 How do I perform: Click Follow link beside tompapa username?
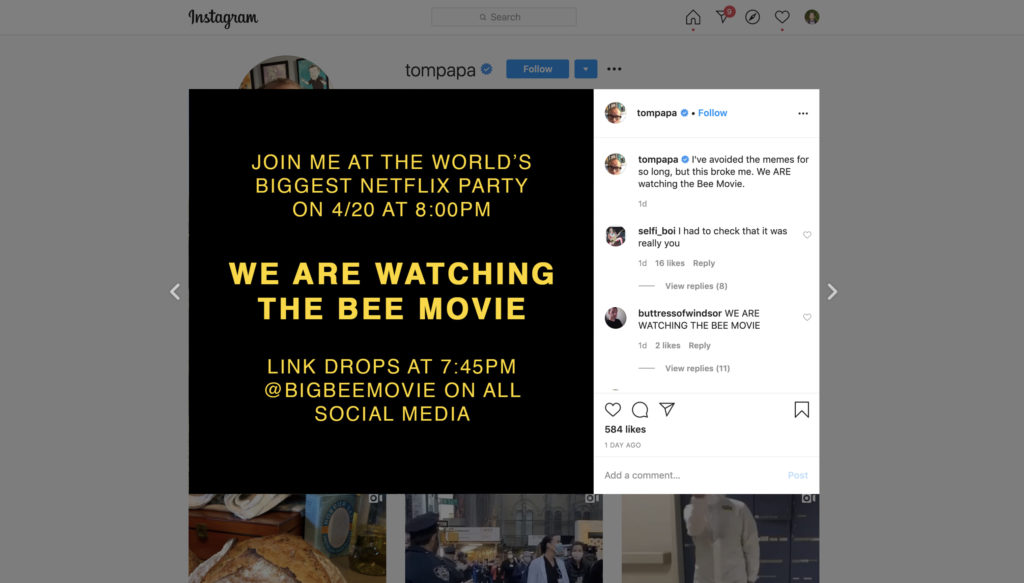712,113
